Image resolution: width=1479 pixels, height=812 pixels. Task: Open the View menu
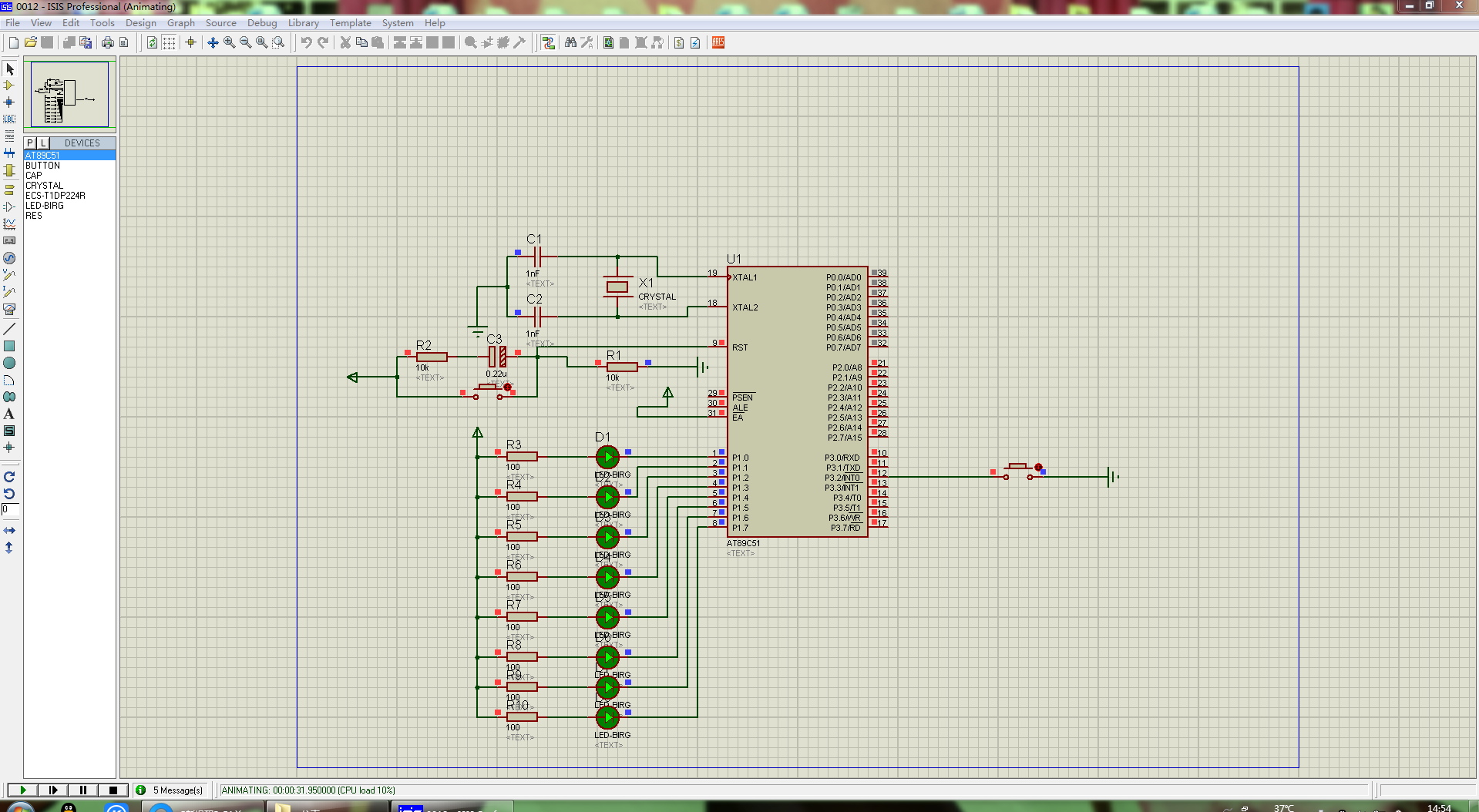[41, 23]
